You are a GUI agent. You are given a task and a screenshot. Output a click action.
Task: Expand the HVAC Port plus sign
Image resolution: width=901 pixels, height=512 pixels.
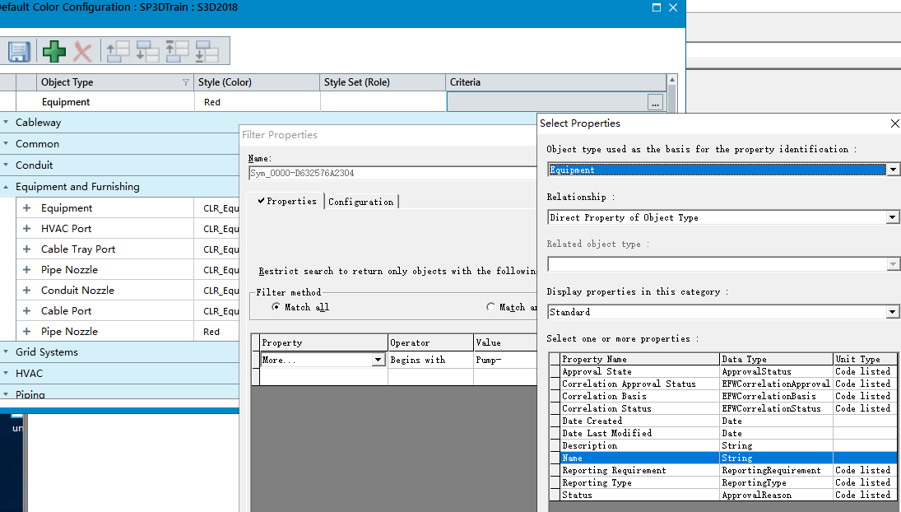coord(26,228)
